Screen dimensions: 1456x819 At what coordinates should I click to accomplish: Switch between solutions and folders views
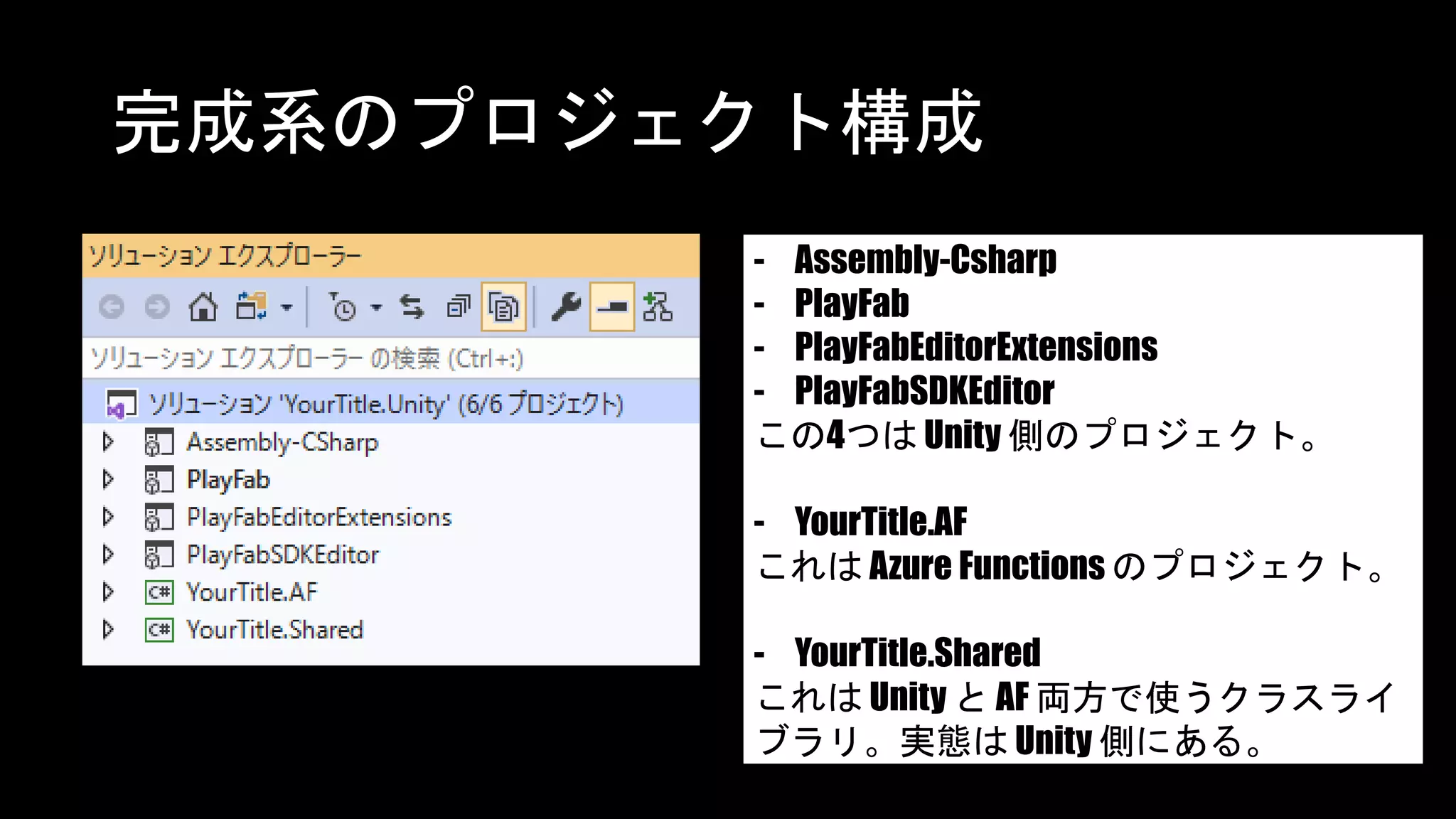pos(252,307)
